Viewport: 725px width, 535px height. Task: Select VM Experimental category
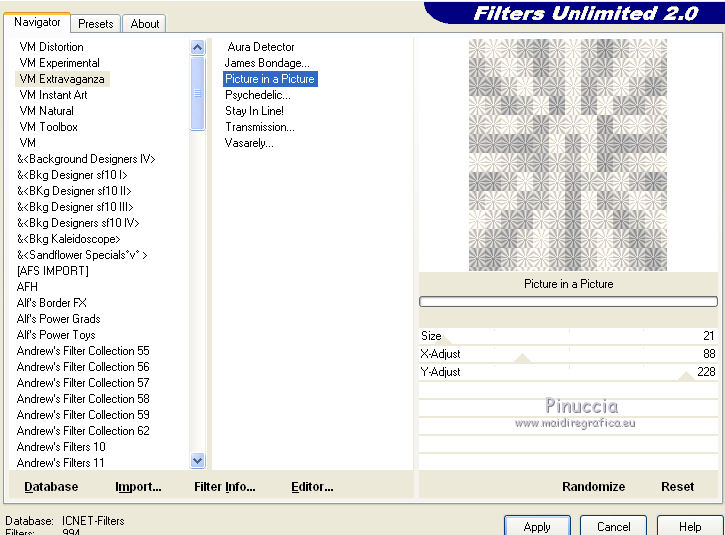click(x=59, y=63)
